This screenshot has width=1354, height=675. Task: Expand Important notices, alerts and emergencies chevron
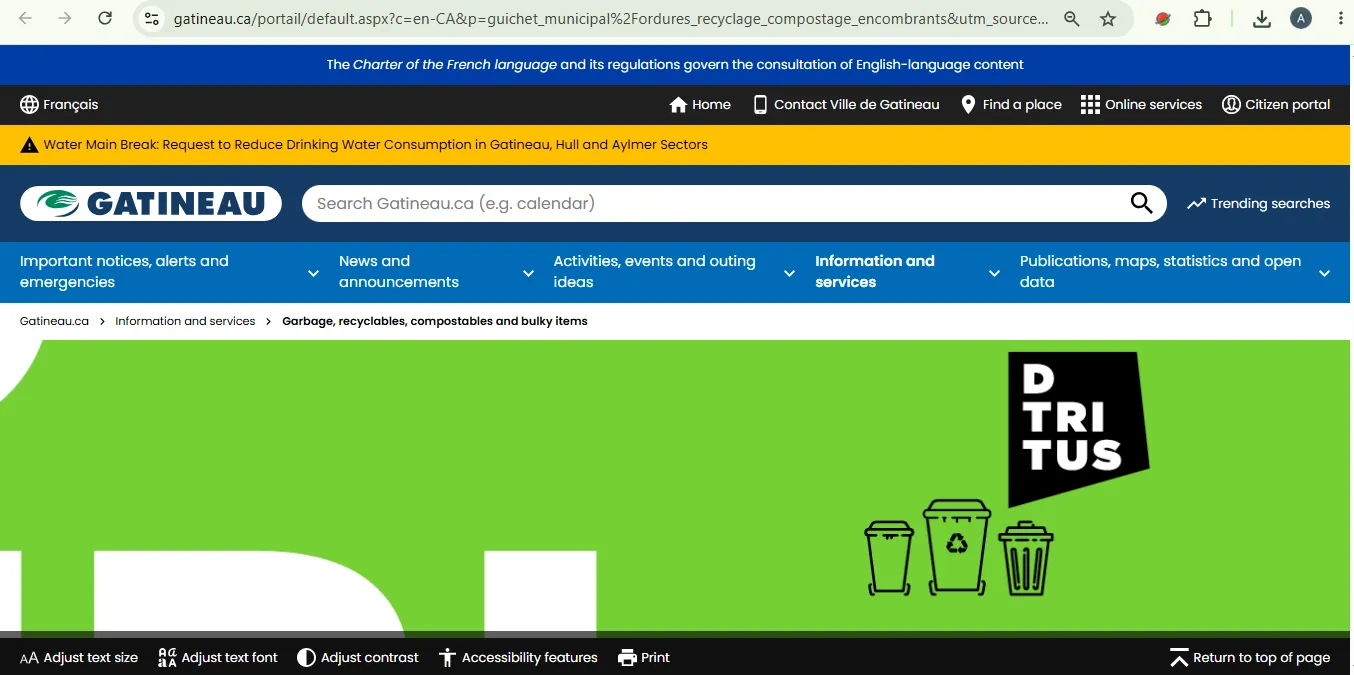313,273
